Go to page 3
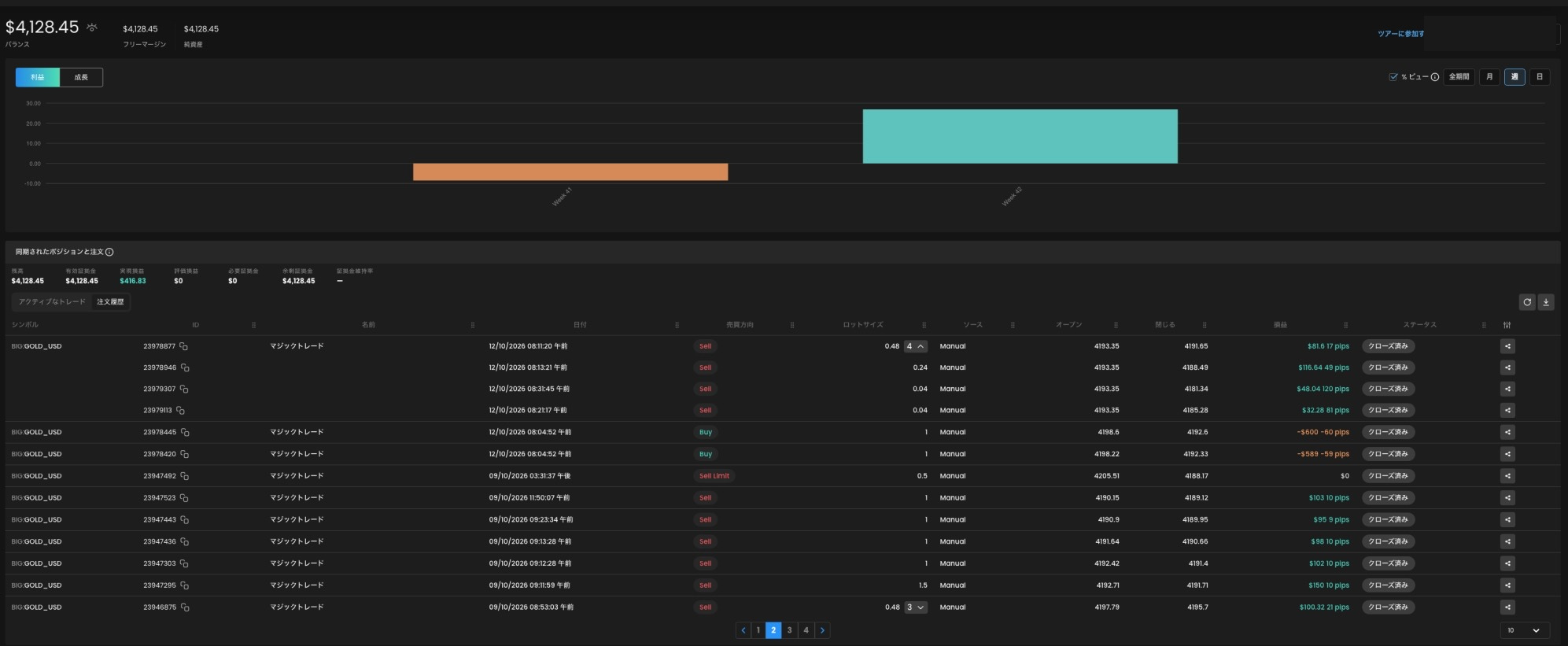Image resolution: width=1568 pixels, height=646 pixels. coord(790,630)
